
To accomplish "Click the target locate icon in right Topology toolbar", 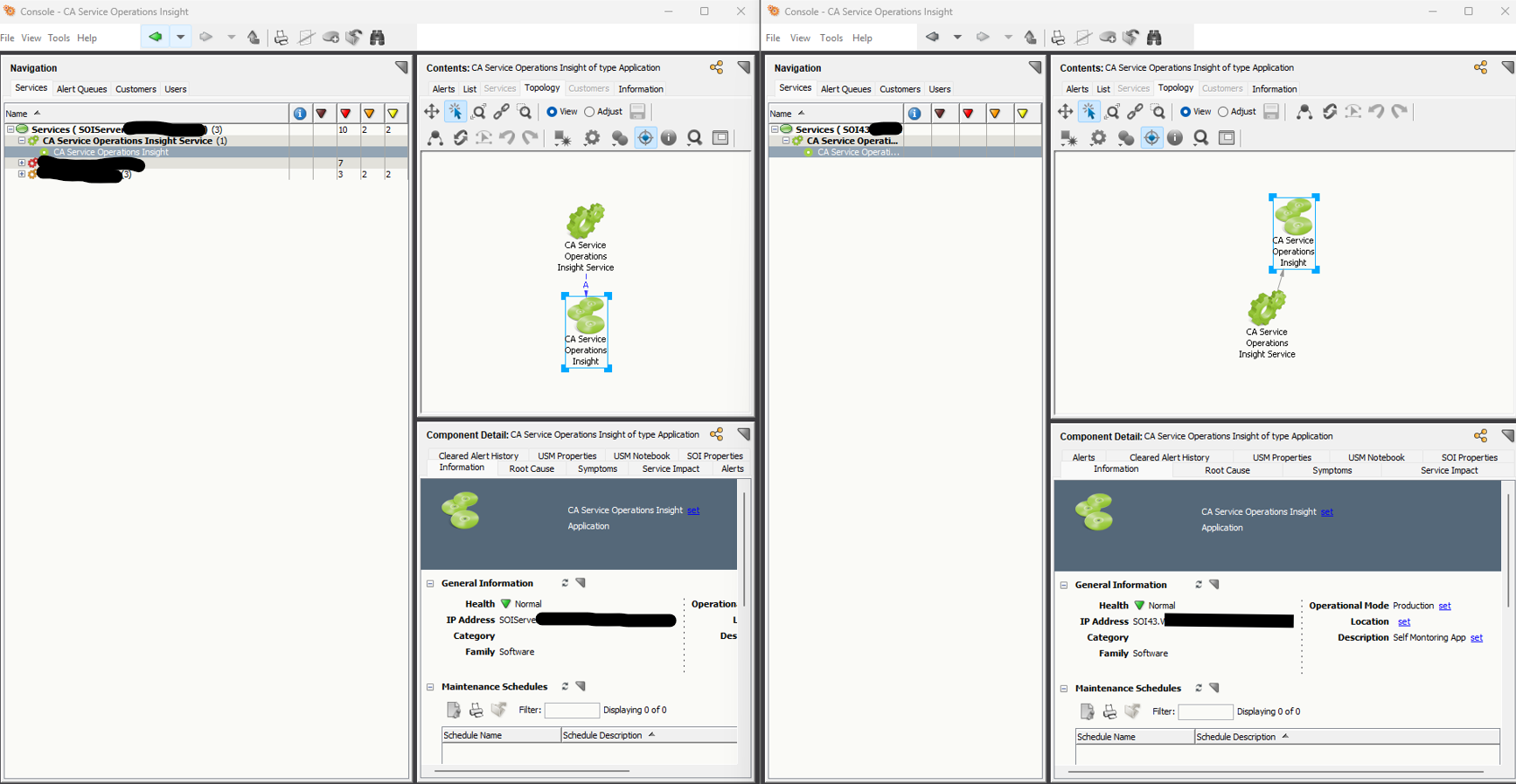I will pos(1151,138).
